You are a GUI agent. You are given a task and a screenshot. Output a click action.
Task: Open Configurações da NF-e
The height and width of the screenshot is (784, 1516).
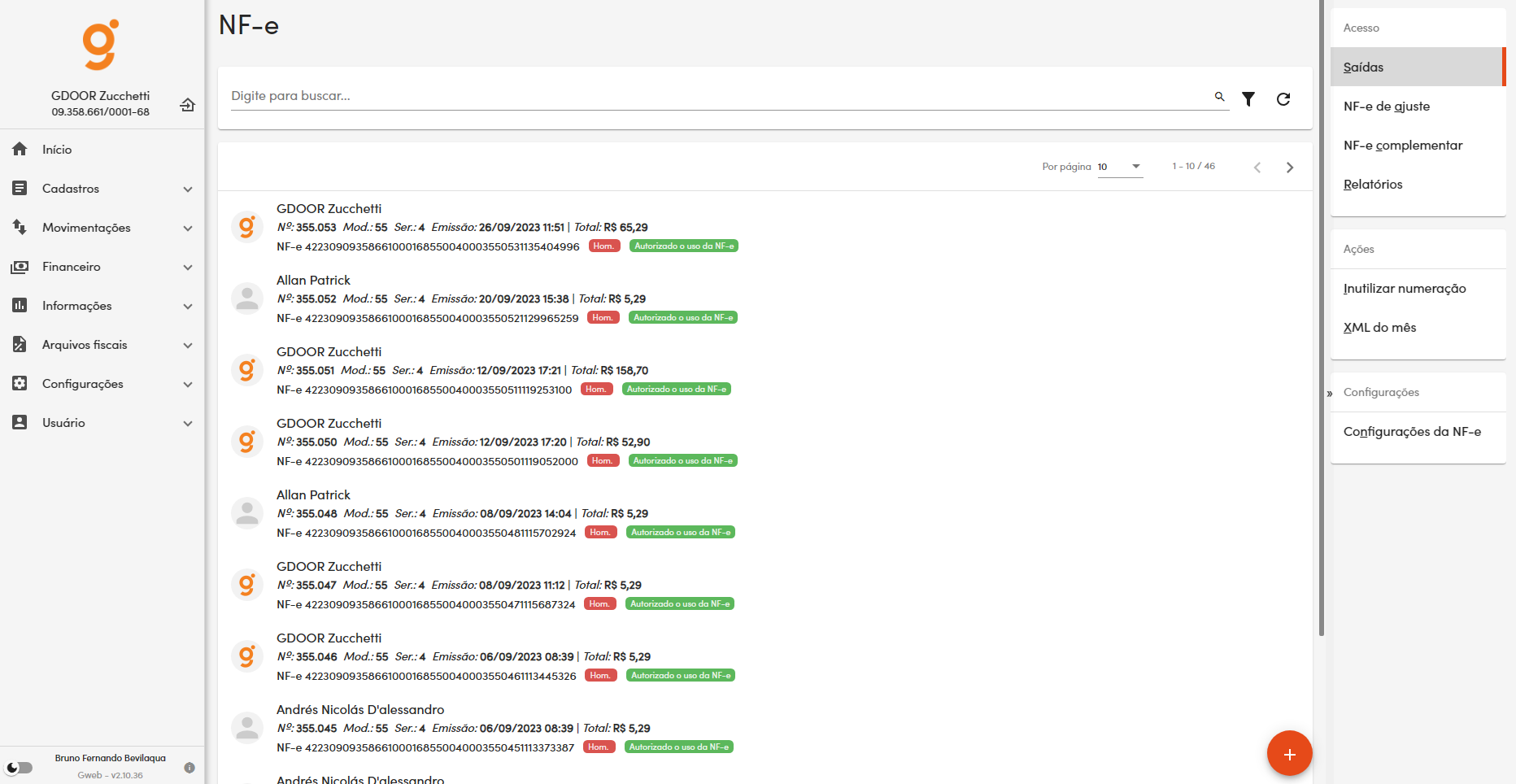click(1418, 431)
